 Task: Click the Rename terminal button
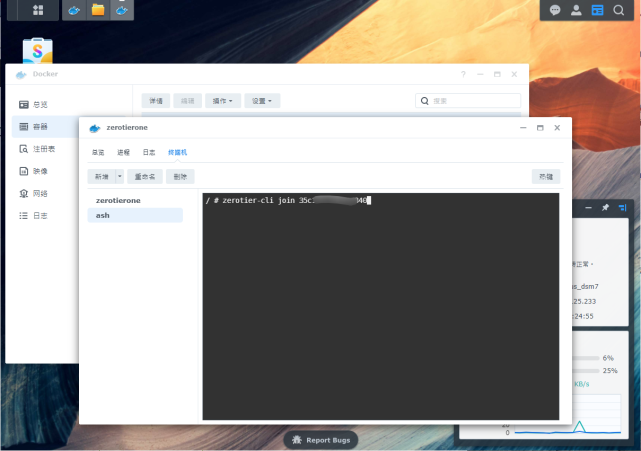click(x=145, y=176)
